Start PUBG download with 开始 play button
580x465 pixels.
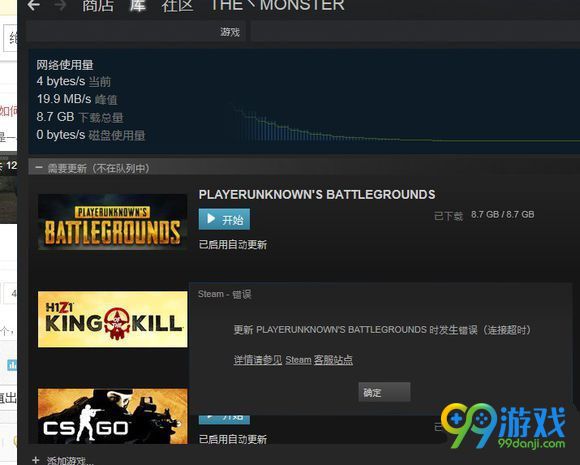point(224,219)
